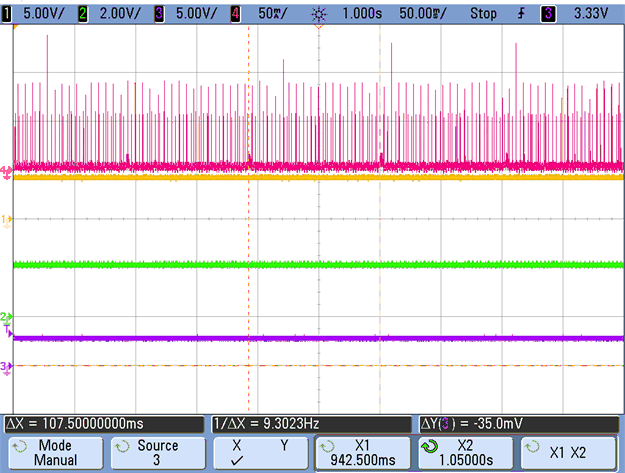The image size is (625, 473).
Task: Click the checkmark under X on the softkey
Action: click(x=237, y=461)
